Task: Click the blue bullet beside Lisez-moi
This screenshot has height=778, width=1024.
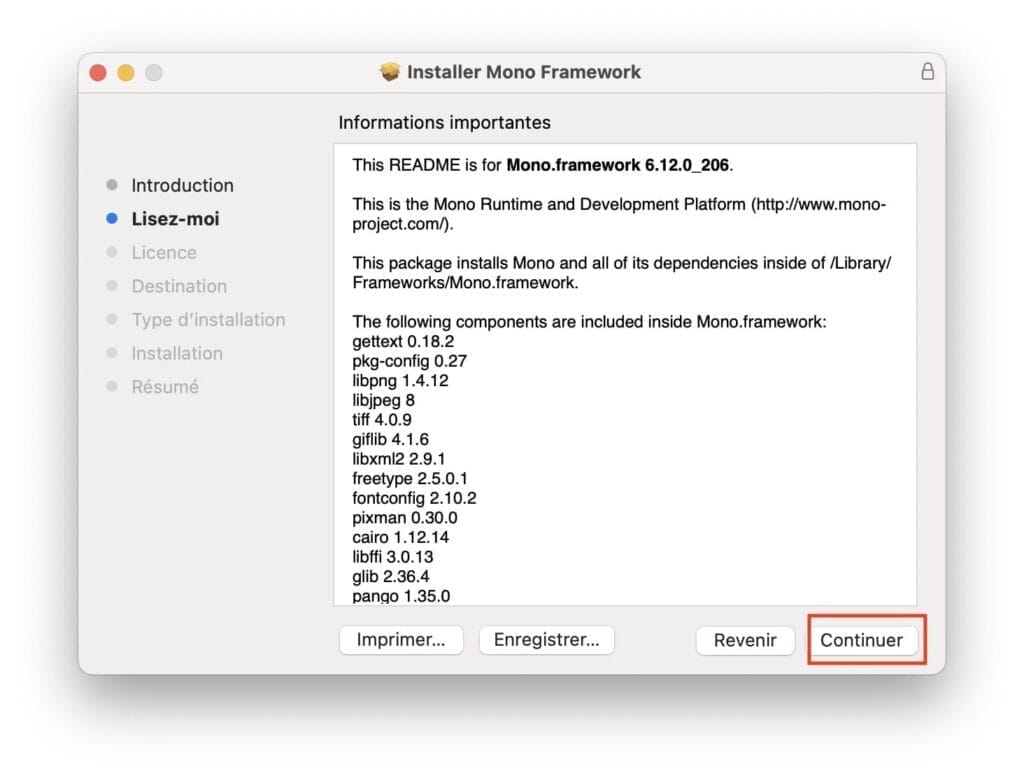Action: pos(112,219)
